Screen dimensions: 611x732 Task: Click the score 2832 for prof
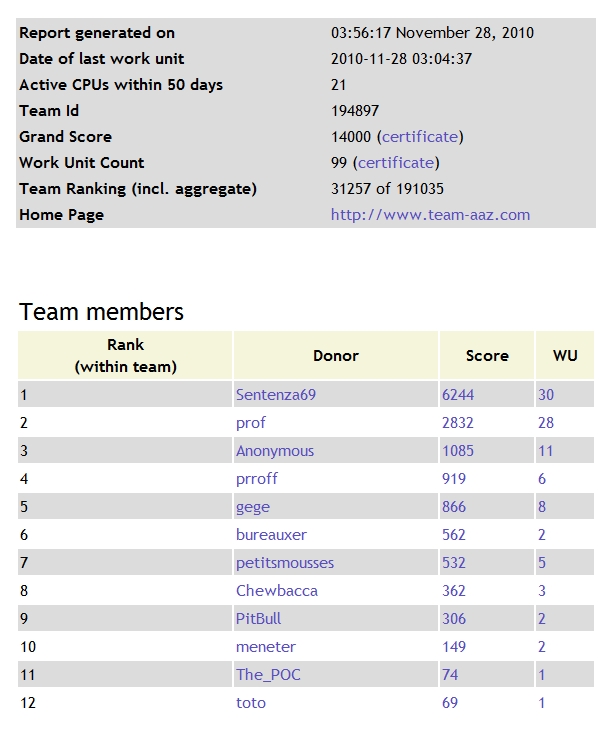click(458, 423)
